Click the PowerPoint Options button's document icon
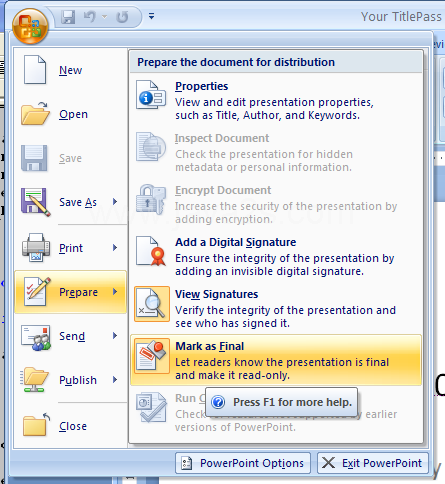The image size is (445, 484). tap(187, 463)
